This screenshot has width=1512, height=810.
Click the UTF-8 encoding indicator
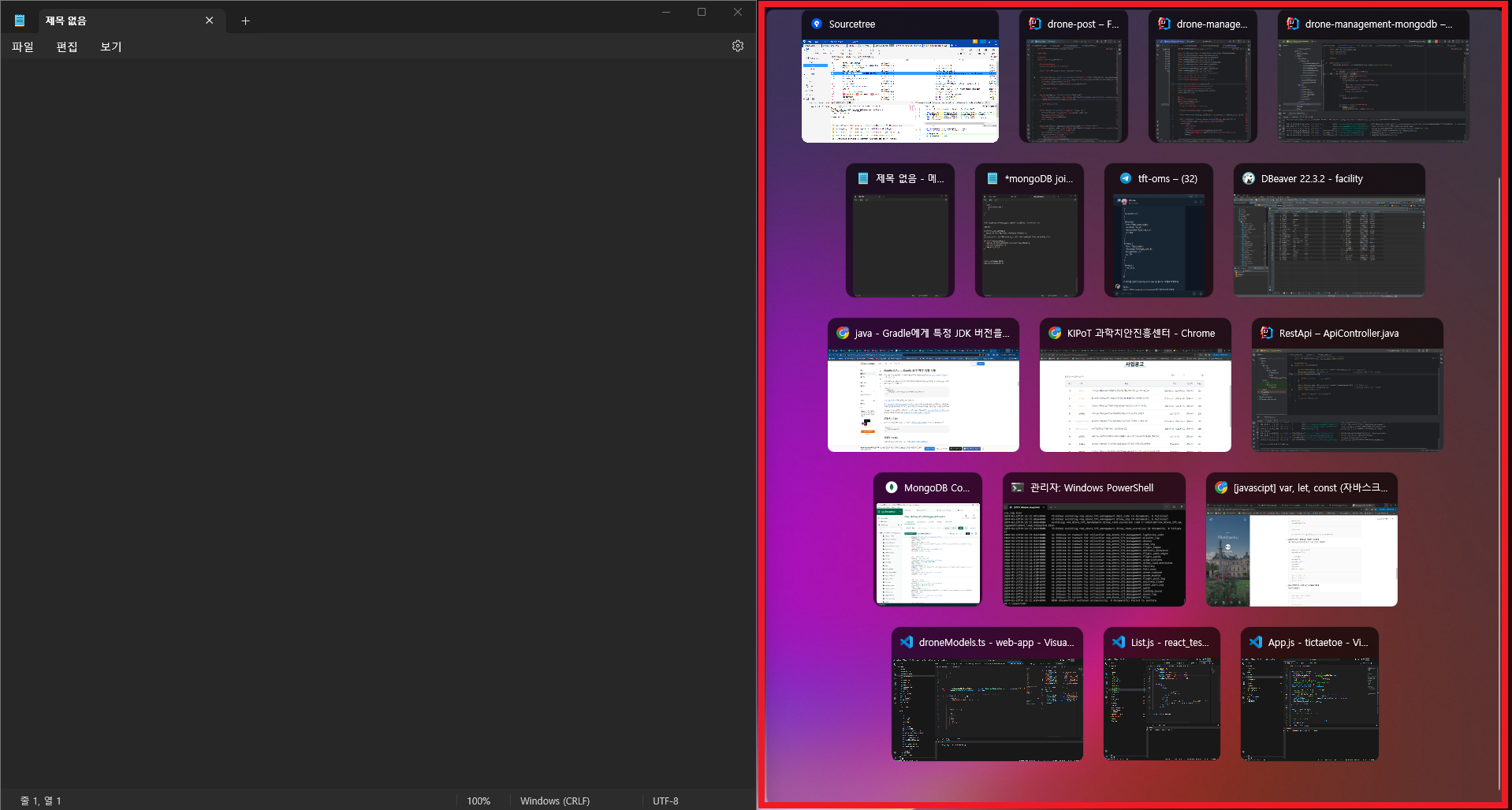click(x=665, y=801)
